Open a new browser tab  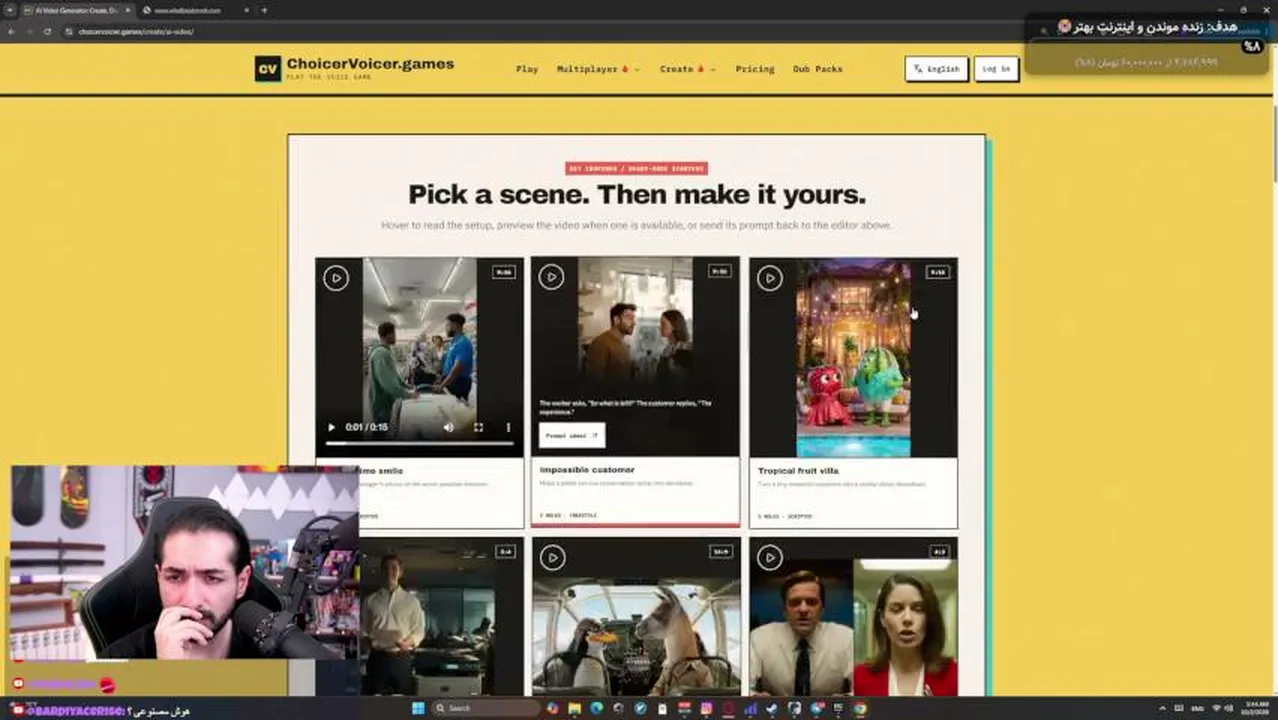(264, 10)
